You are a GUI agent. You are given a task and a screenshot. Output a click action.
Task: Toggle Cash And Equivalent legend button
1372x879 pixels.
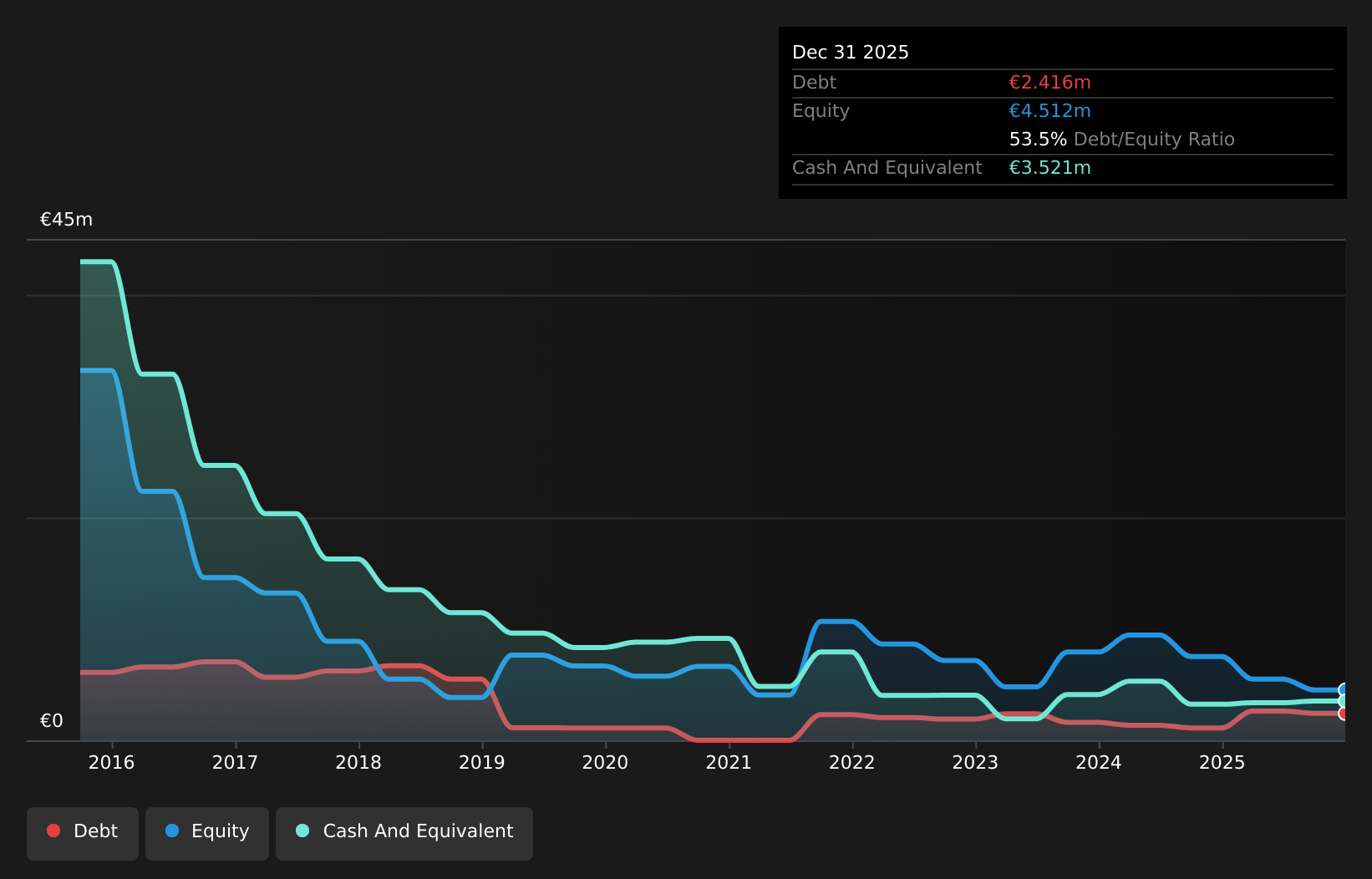404,833
